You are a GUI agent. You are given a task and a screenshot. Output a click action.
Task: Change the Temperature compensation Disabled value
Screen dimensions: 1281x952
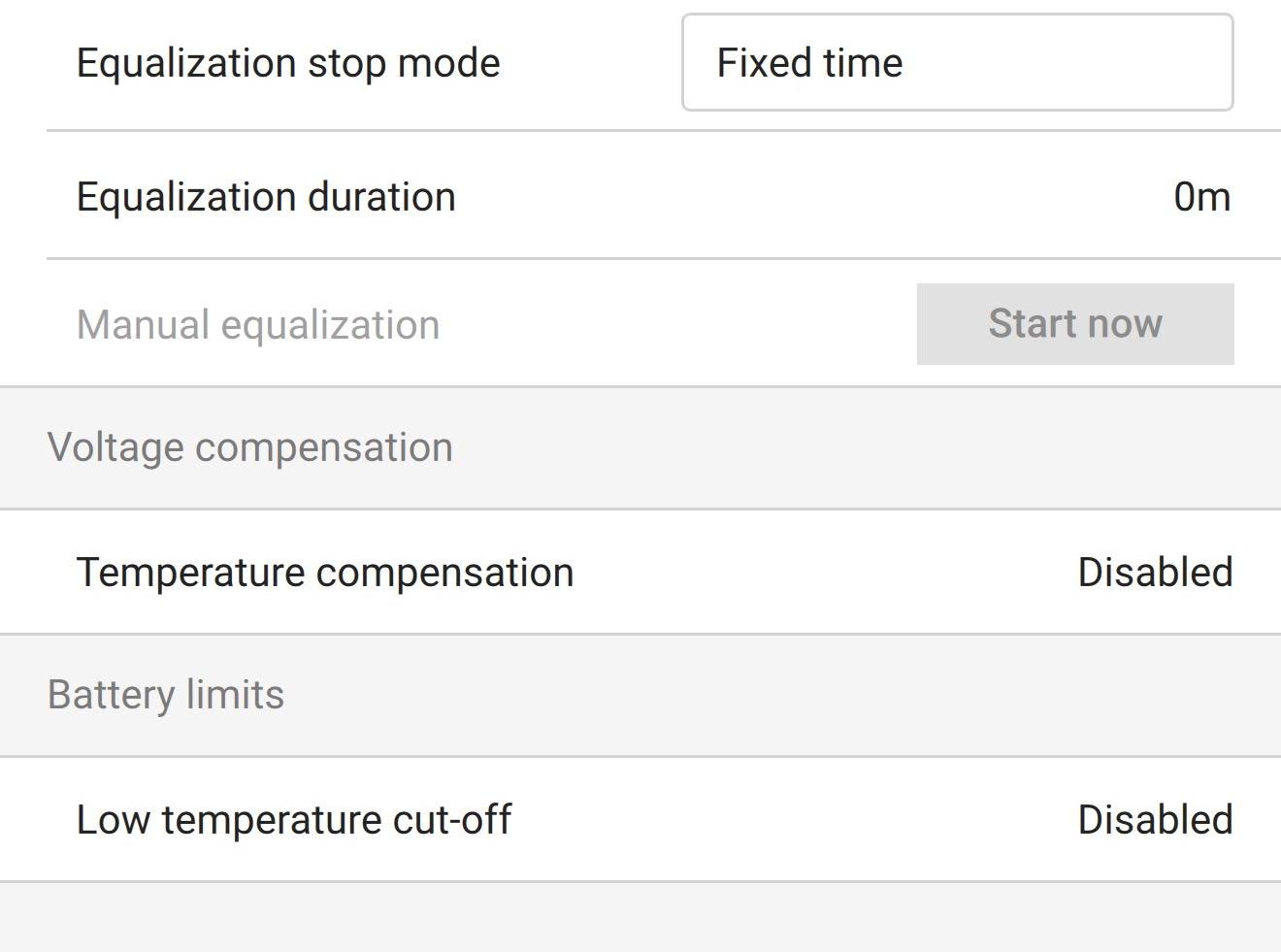click(1155, 573)
